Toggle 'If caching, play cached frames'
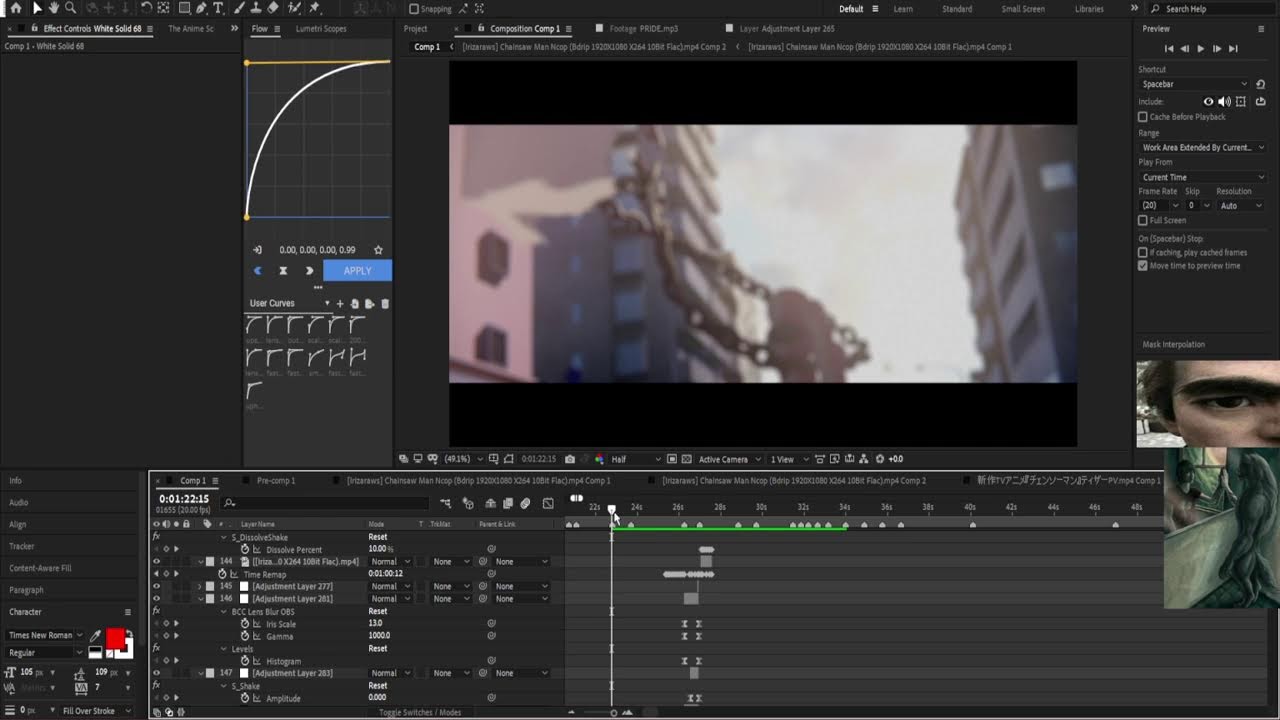 click(x=1143, y=253)
